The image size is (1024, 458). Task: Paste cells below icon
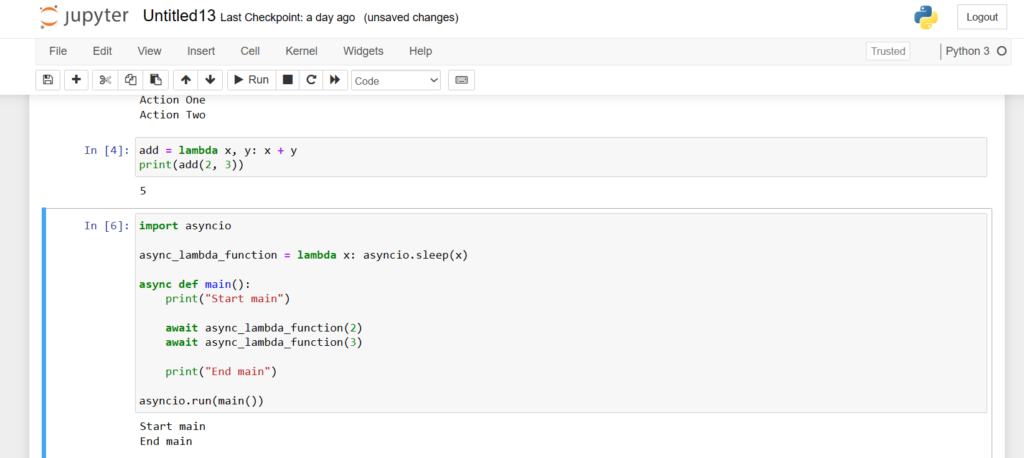[x=156, y=80]
